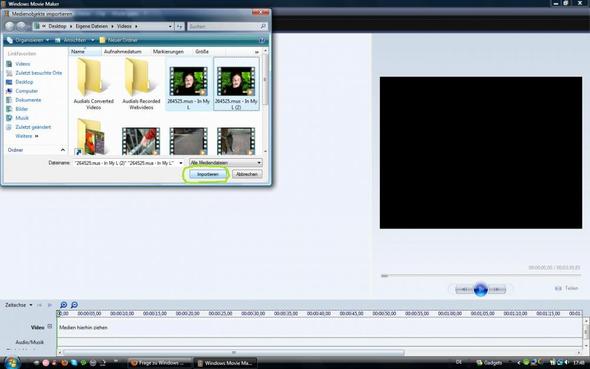Image resolution: width=590 pixels, height=369 pixels.
Task: Sort by the Aufnahmedatum column header
Action: 123,52
